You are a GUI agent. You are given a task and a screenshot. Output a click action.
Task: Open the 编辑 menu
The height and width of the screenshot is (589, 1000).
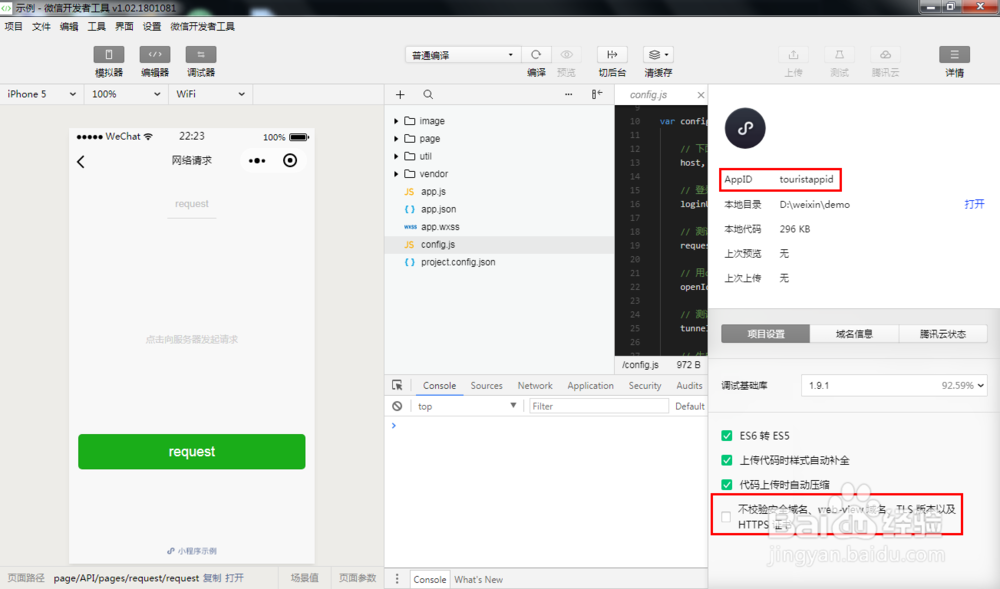(69, 26)
